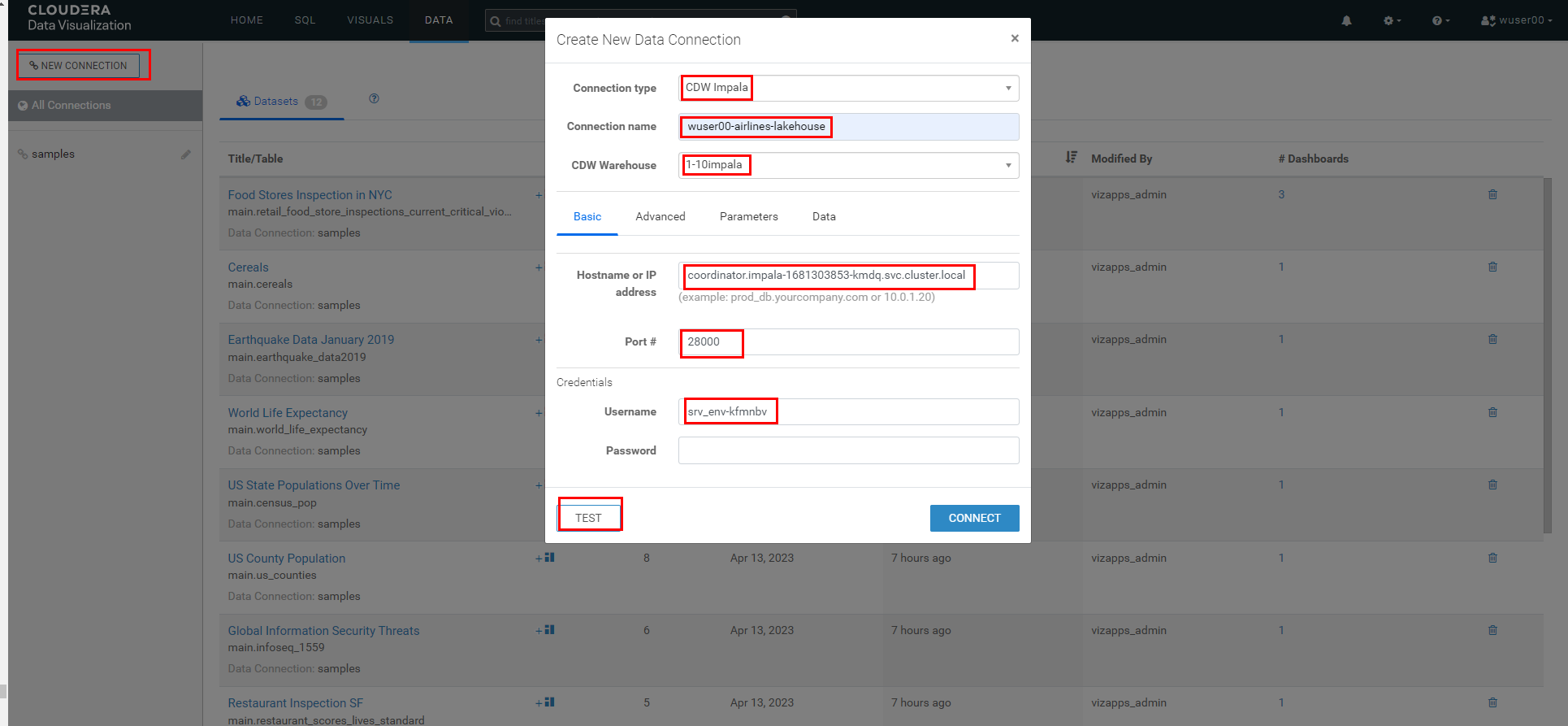Create new dashboard for Global Information Security Threats

tap(544, 630)
